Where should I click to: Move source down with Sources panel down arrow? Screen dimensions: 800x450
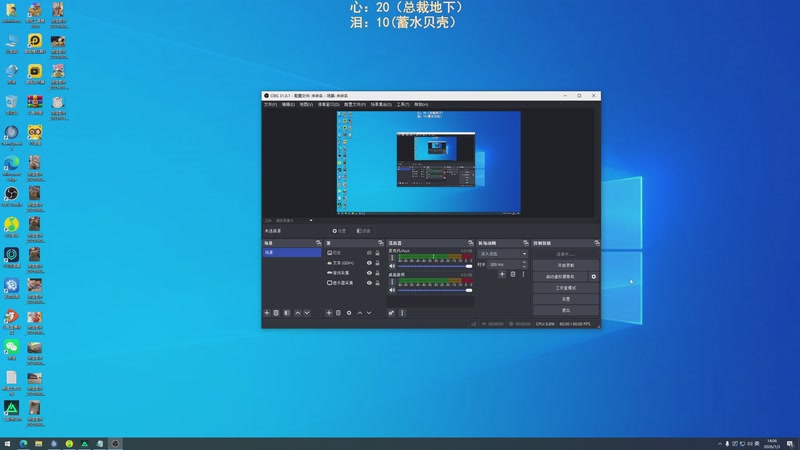click(x=369, y=313)
